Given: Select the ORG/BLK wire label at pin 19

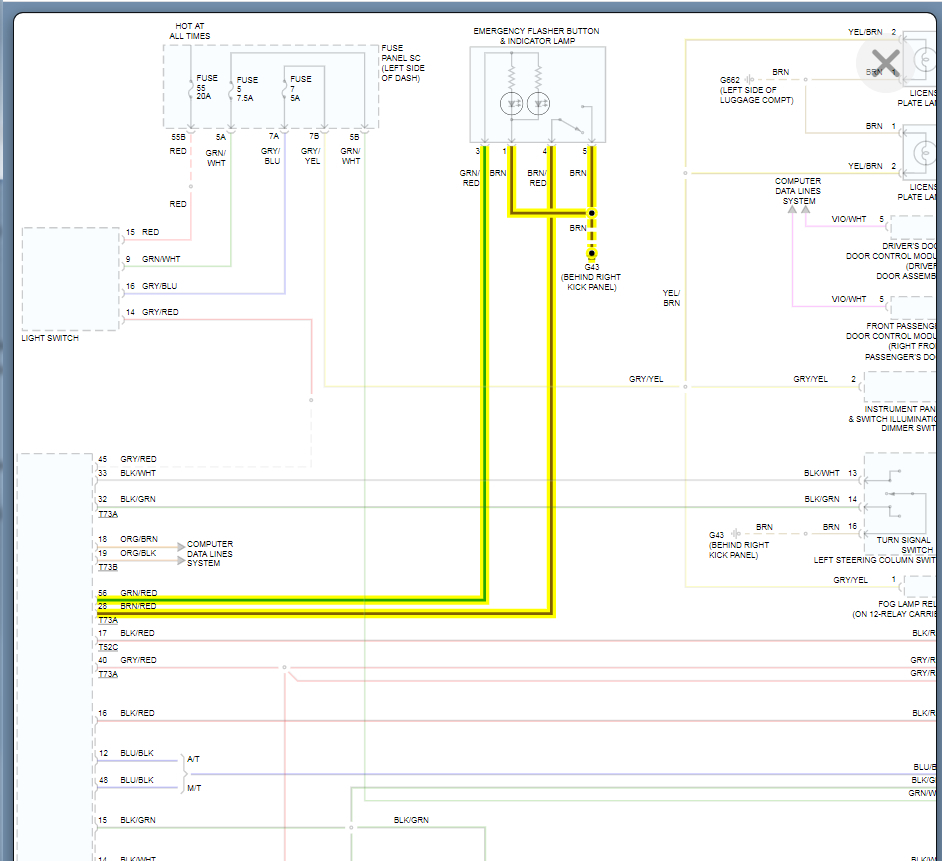Looking at the screenshot, I should [139, 553].
